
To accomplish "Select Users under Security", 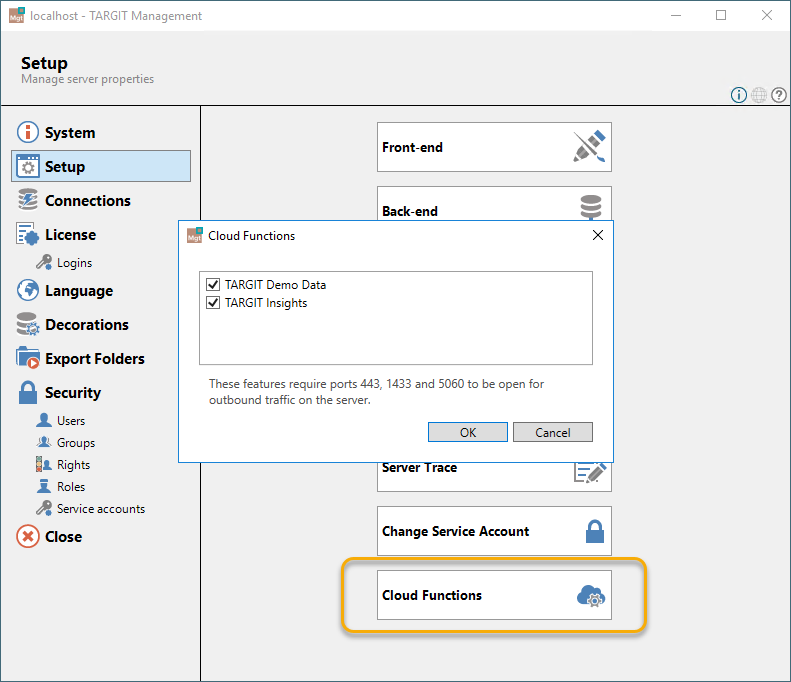I will click(71, 421).
